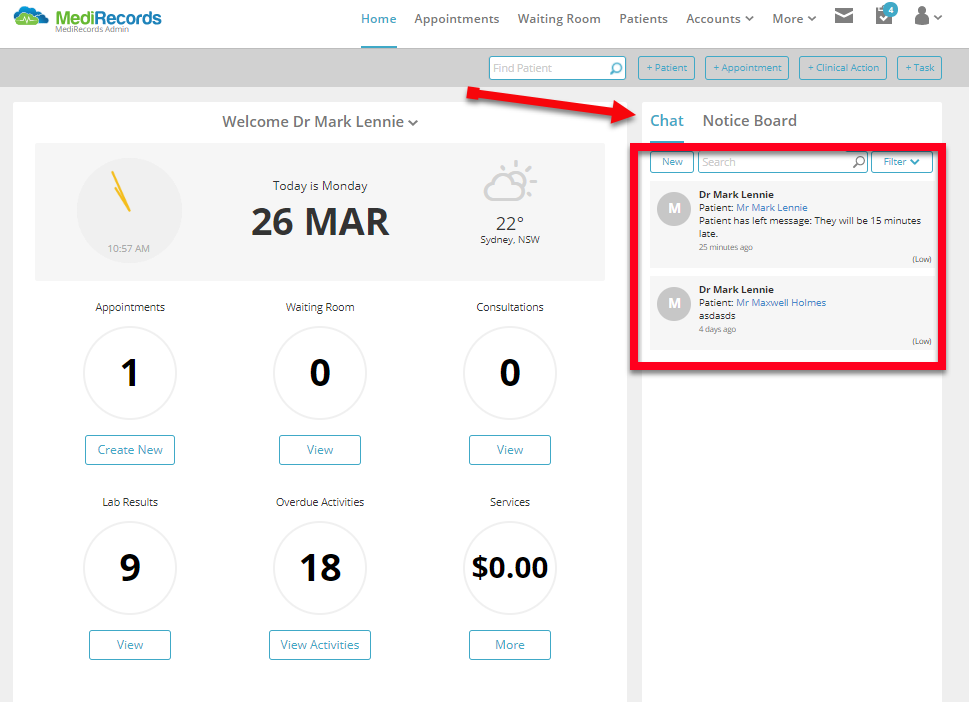The image size is (969, 702).
Task: Click the '4 days ago' timestamp
Action: [x=717, y=329]
